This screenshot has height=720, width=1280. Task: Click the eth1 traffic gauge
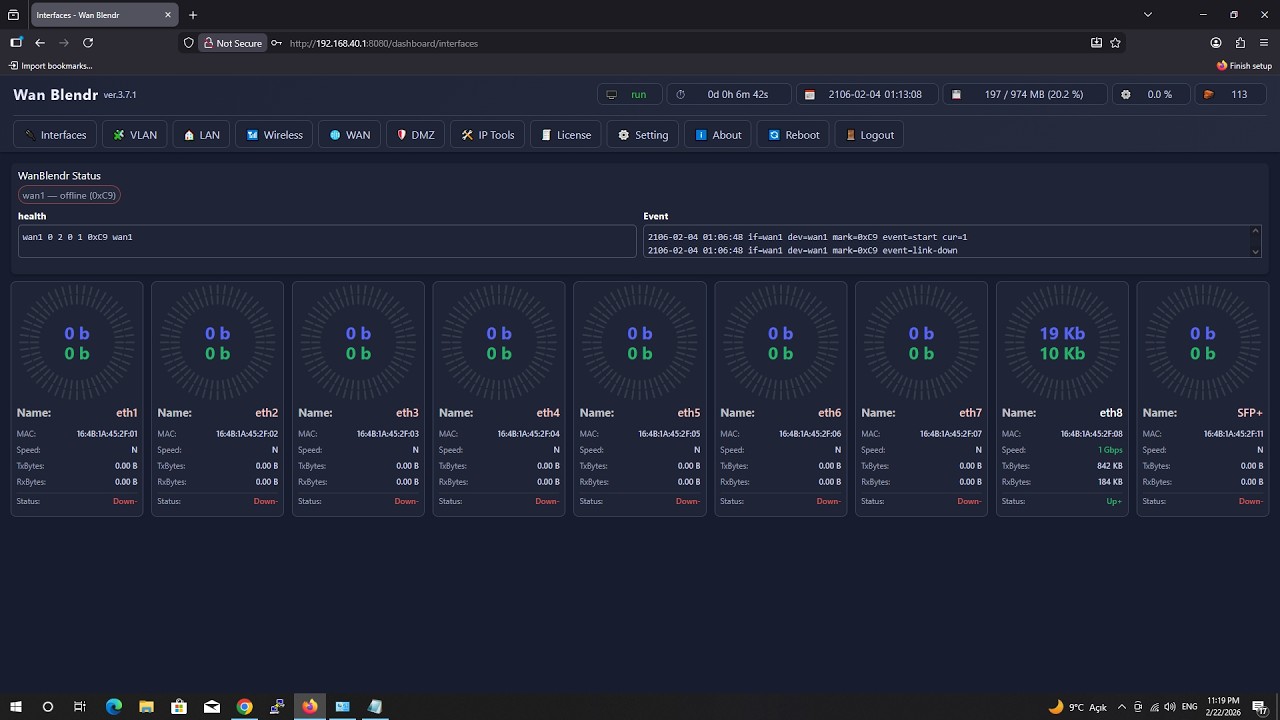(77, 343)
